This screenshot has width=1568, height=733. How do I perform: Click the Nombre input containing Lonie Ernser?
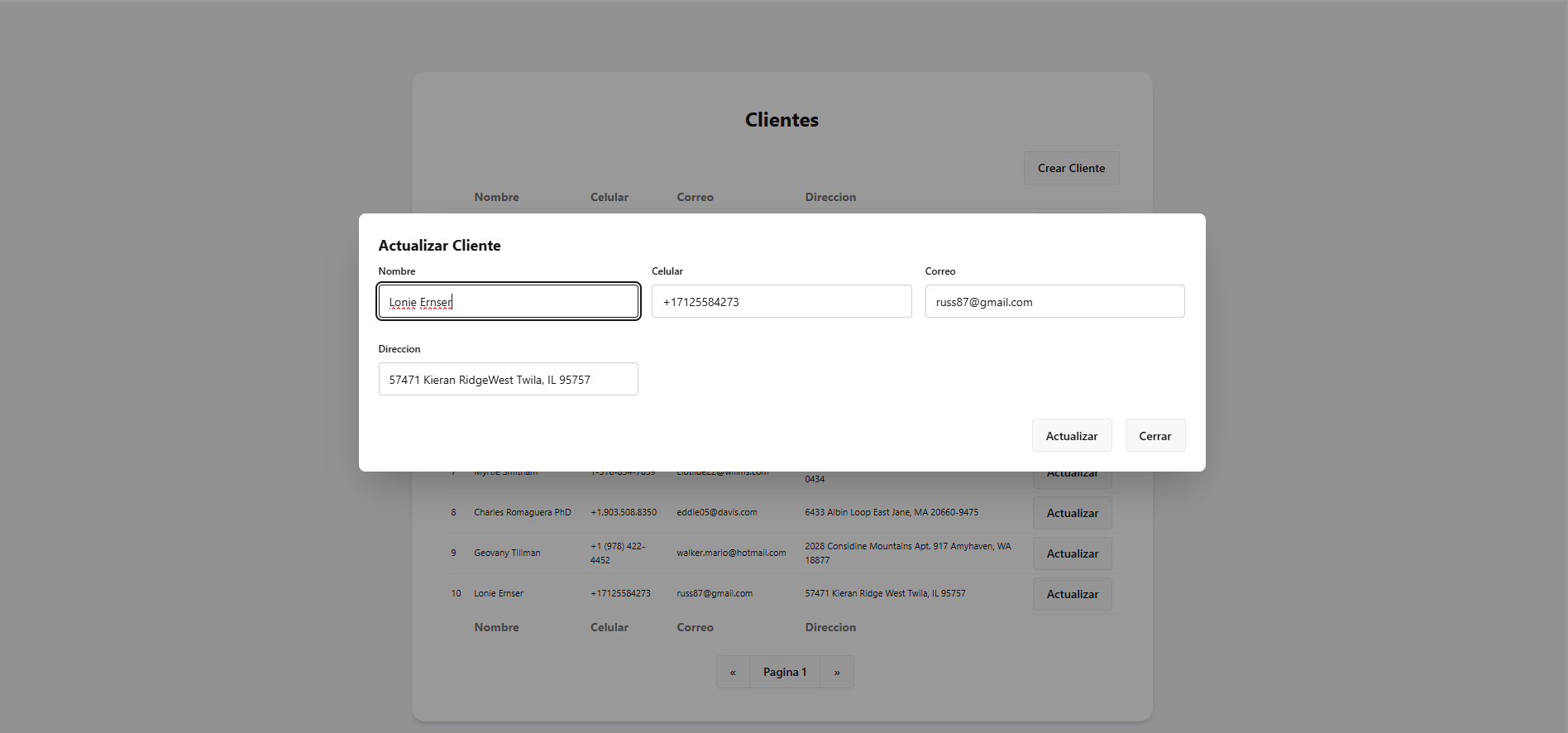pos(508,302)
